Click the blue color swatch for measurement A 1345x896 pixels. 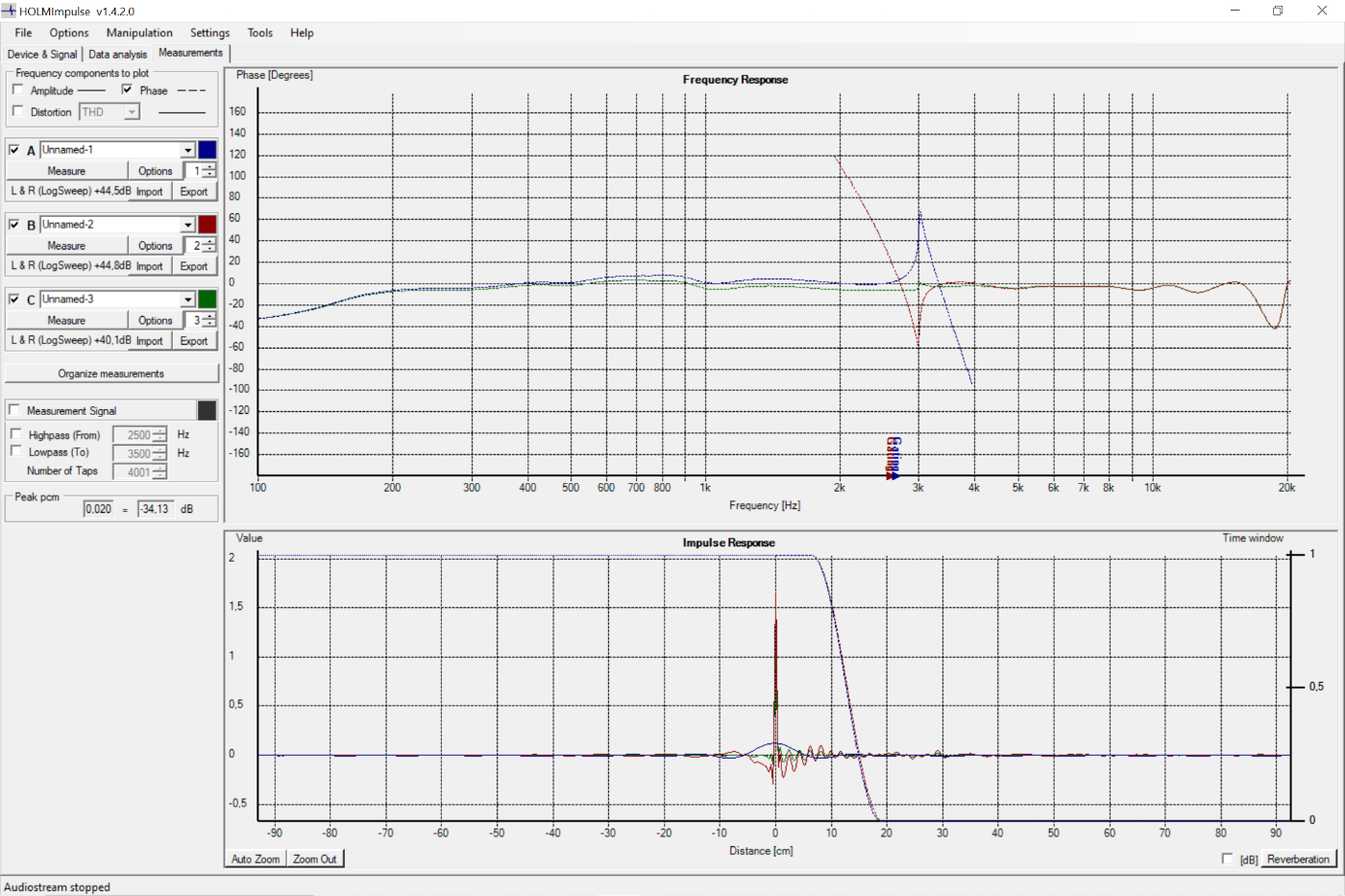[208, 150]
